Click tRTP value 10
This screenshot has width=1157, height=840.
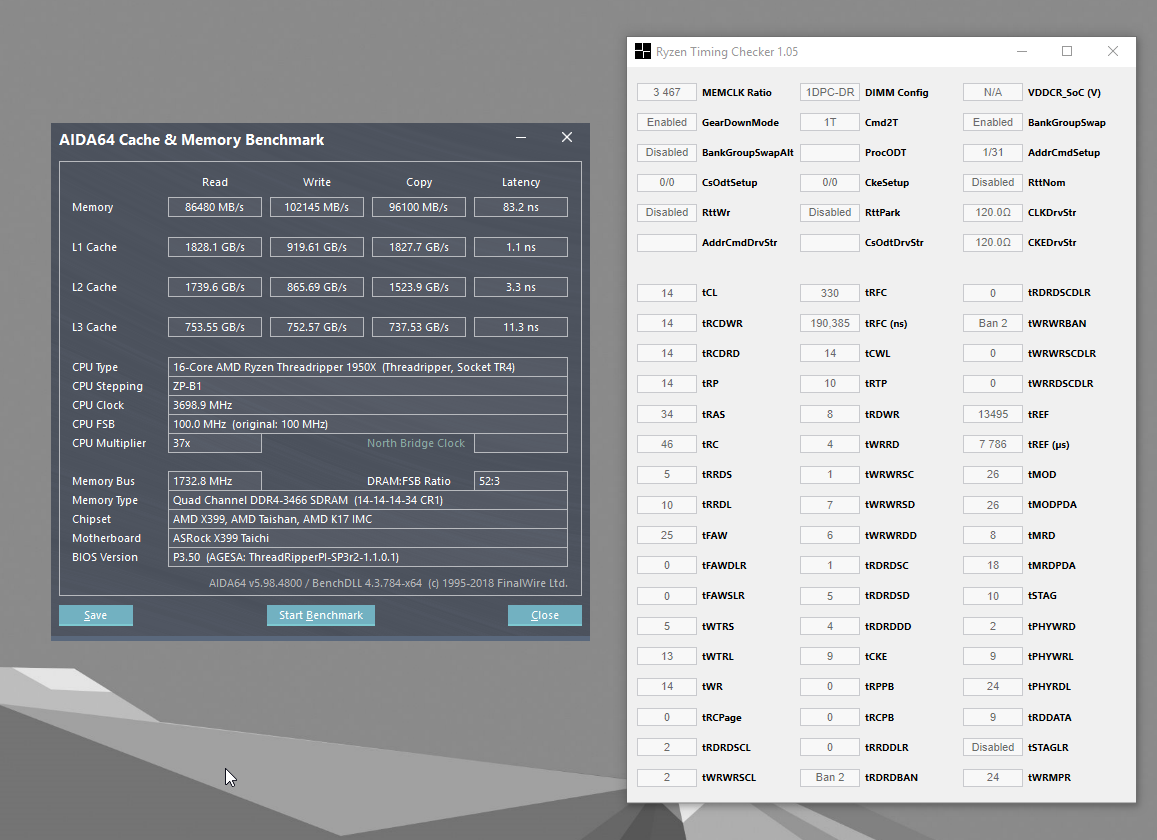tap(830, 383)
